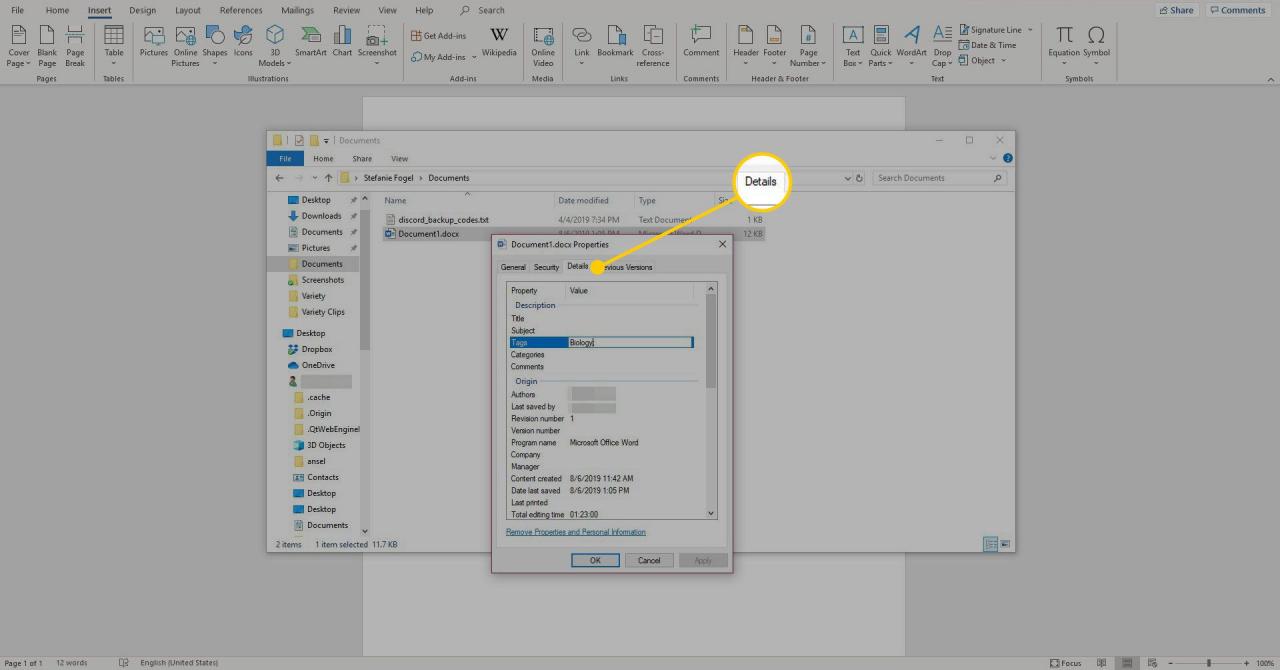
Task: Insert a Cover Page from the ribbon
Action: click(18, 47)
